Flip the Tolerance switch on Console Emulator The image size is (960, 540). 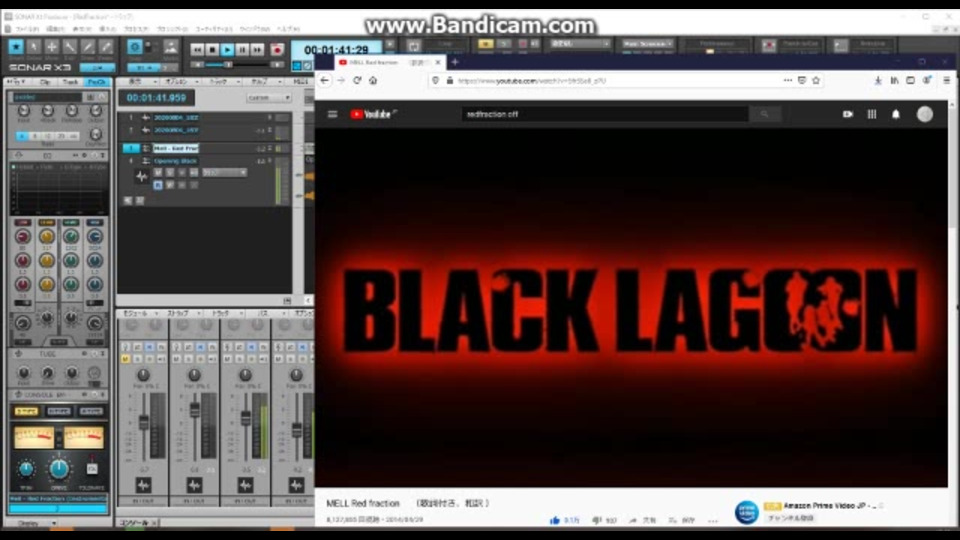coord(92,468)
